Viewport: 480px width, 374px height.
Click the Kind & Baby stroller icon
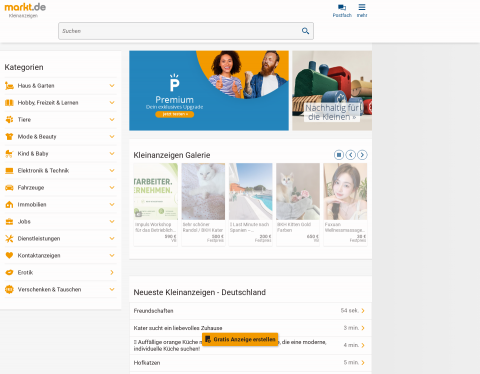click(9, 154)
